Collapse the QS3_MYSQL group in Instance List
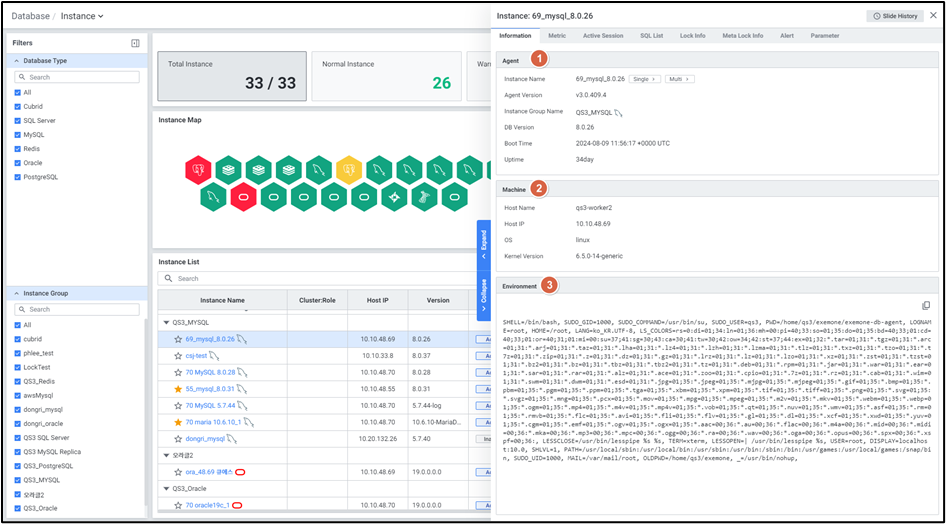 click(x=166, y=322)
